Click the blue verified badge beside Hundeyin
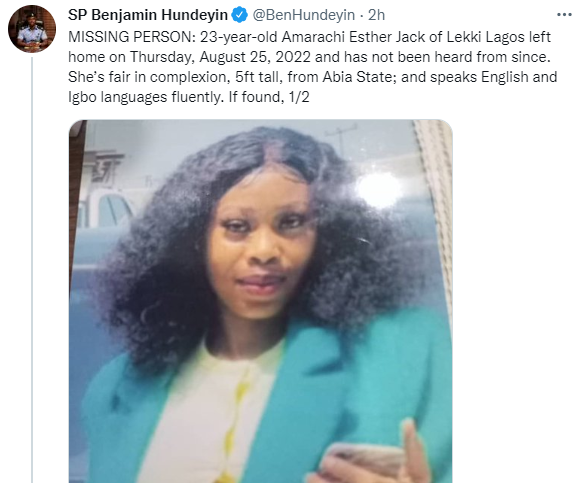Screen dimensions: 573x483 click(x=240, y=15)
